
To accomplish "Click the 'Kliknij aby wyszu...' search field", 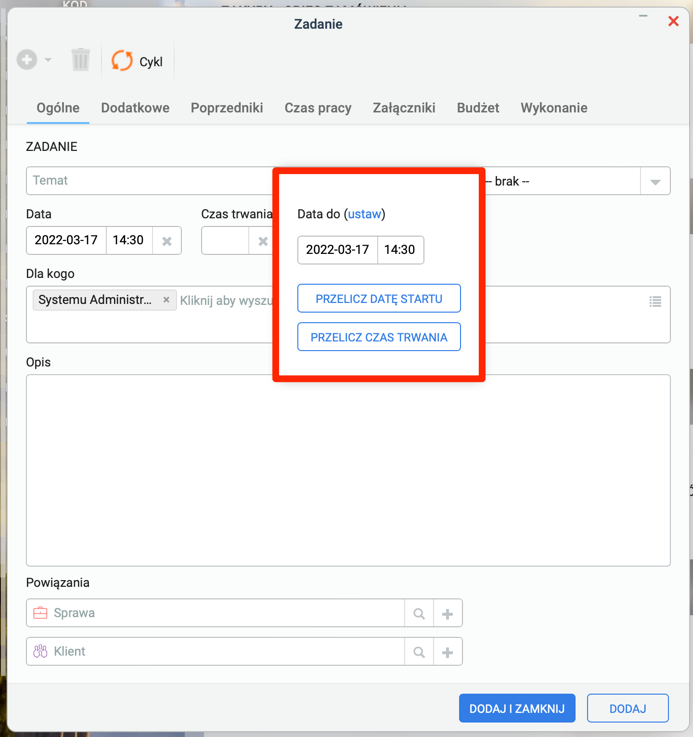I will (x=226, y=300).
